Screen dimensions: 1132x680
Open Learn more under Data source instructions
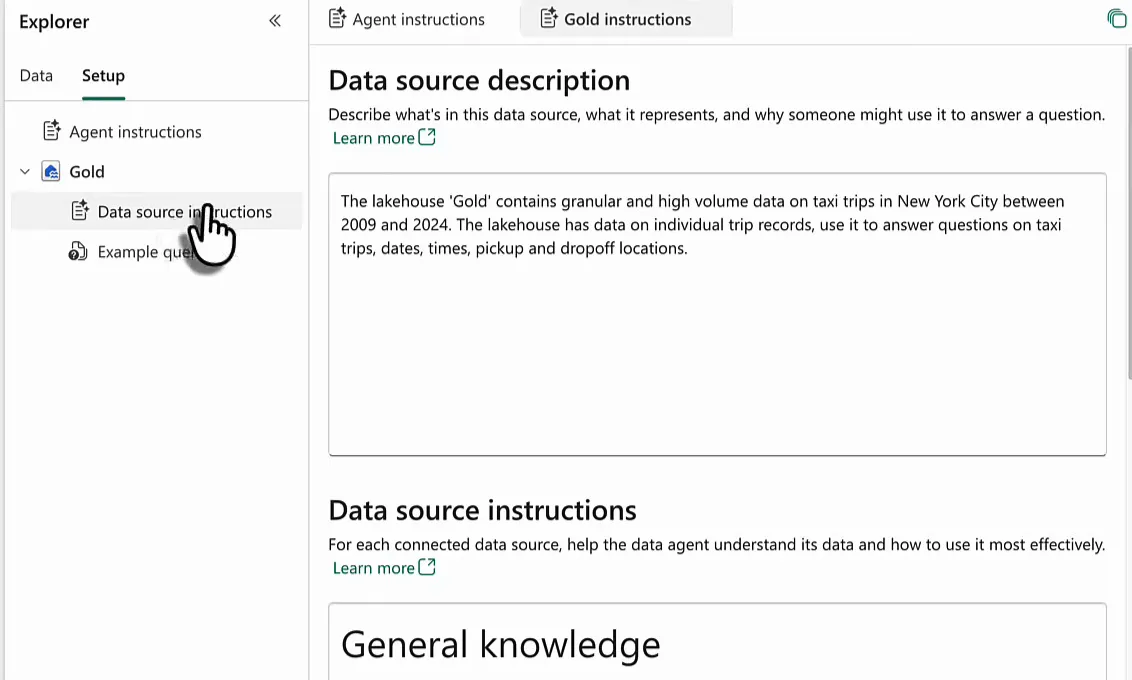[x=373, y=568]
